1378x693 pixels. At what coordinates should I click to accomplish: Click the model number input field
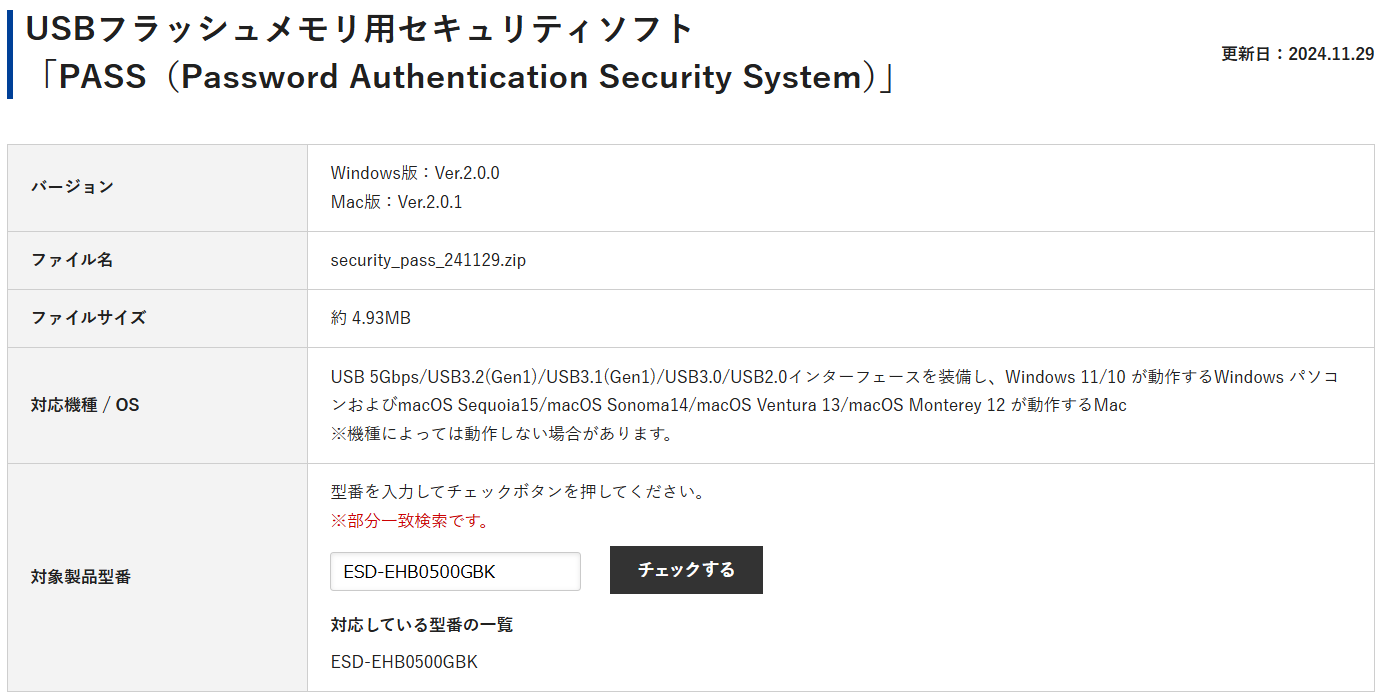pyautogui.click(x=455, y=572)
